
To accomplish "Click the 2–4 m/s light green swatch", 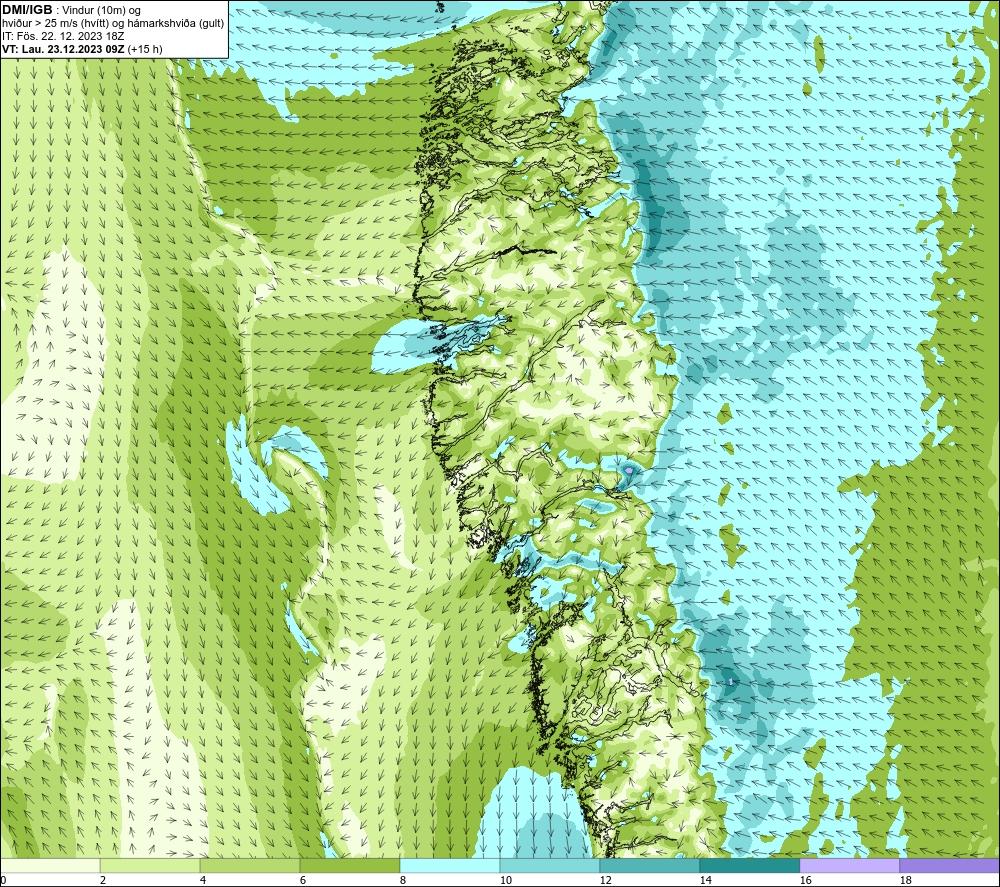I will click(150, 865).
